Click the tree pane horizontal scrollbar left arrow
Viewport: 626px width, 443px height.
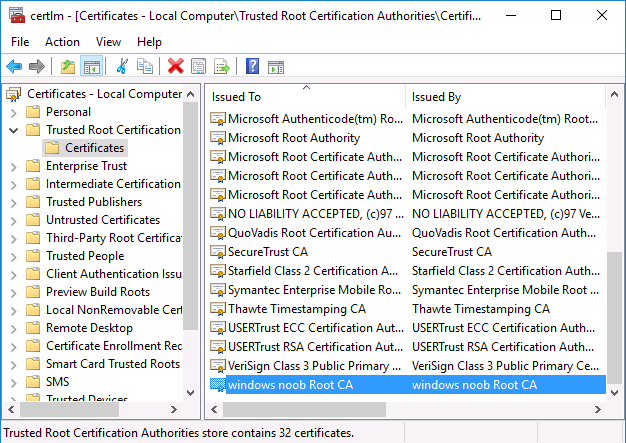(x=11, y=409)
